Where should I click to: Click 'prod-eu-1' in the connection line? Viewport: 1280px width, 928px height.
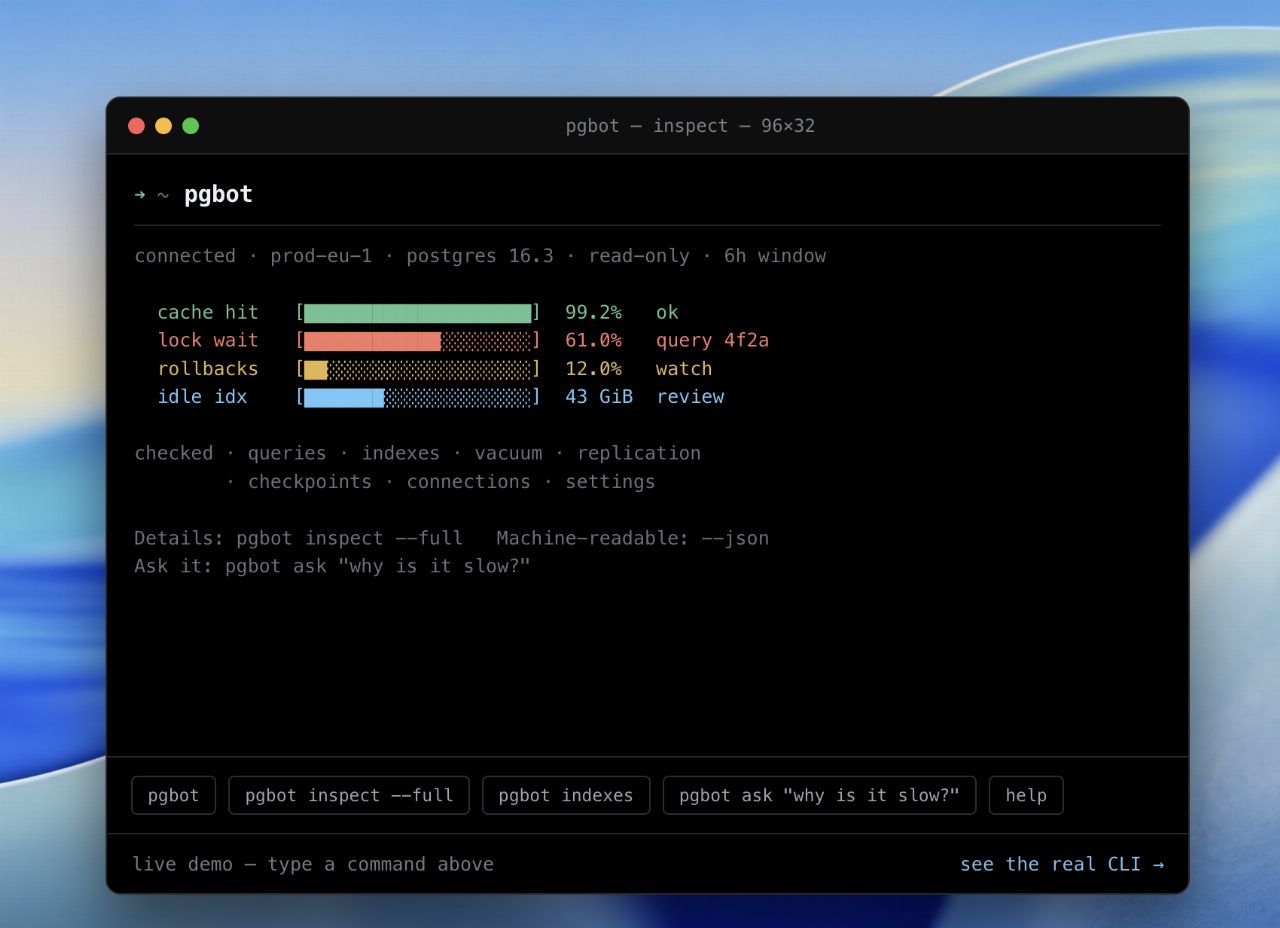point(321,255)
